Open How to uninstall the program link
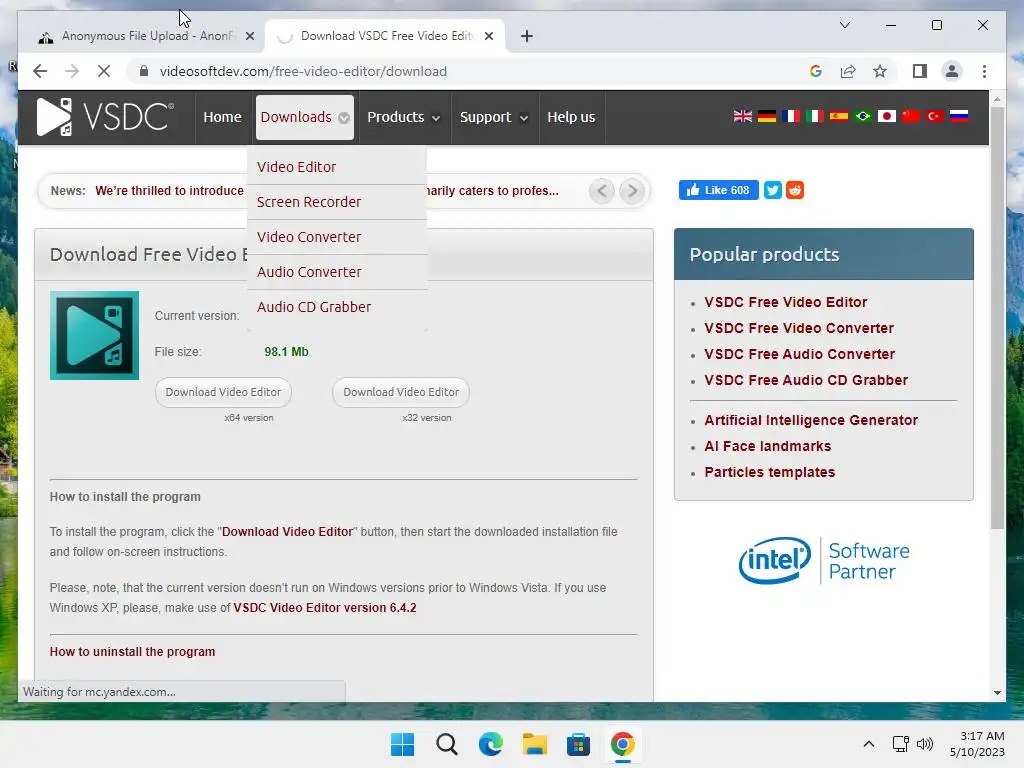 tap(132, 652)
